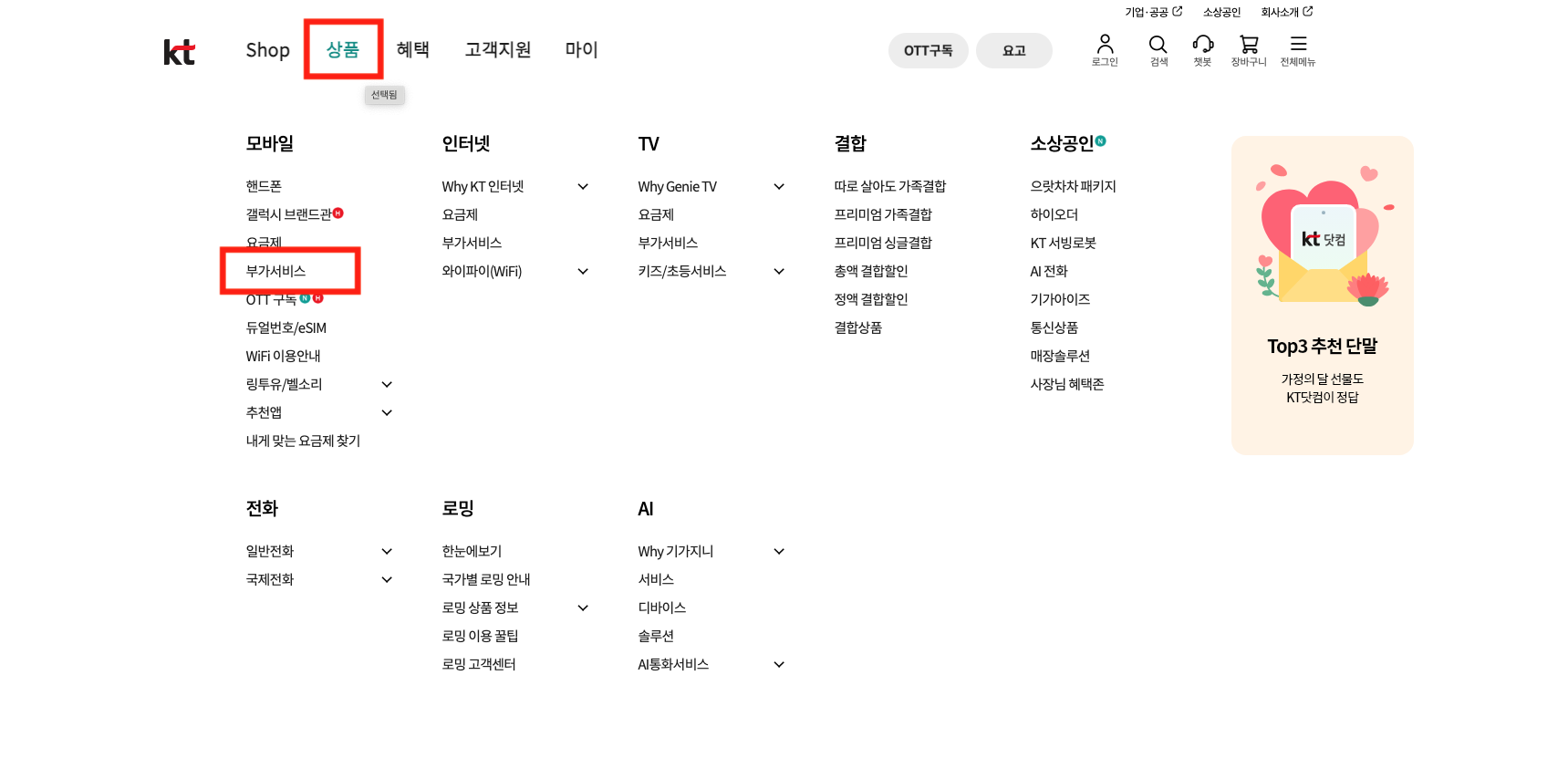The image size is (1568, 779).
Task: Click the 요고 pill button
Action: [x=1014, y=50]
